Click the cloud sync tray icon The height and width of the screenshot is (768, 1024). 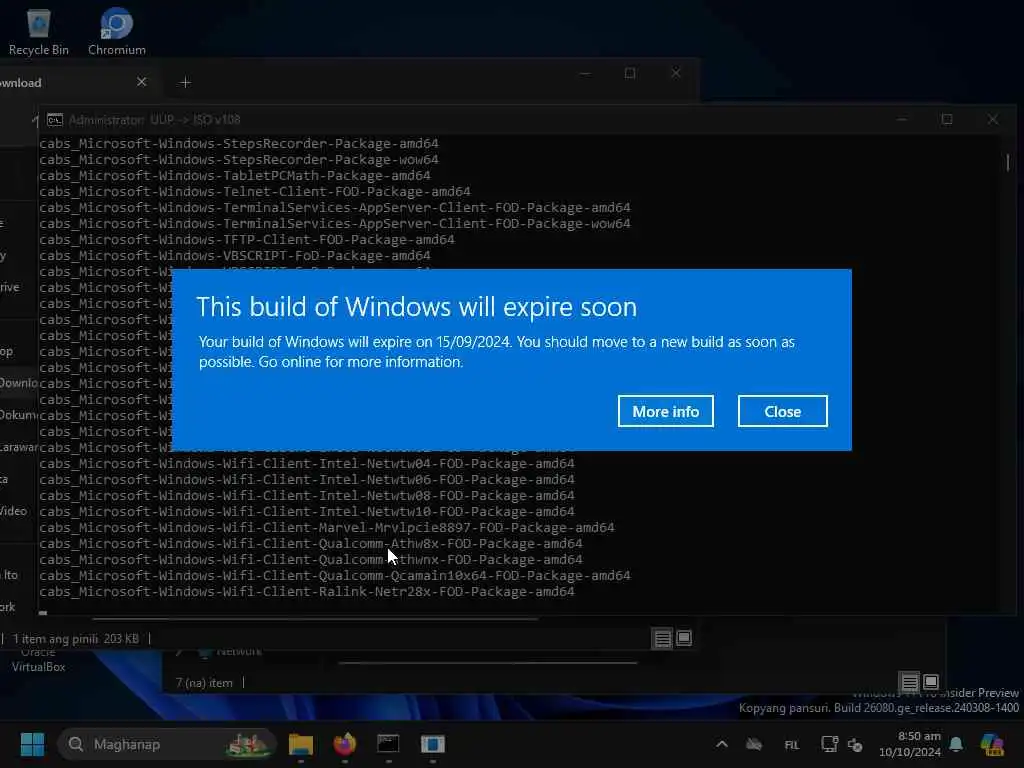(x=754, y=744)
